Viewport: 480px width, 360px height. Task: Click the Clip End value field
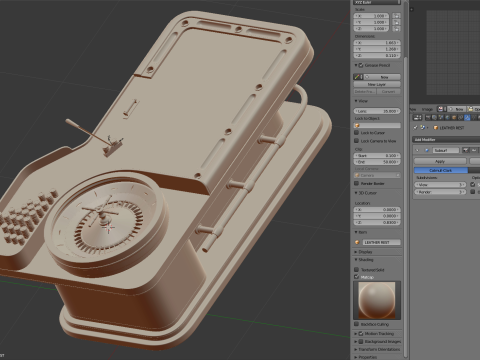[377, 162]
